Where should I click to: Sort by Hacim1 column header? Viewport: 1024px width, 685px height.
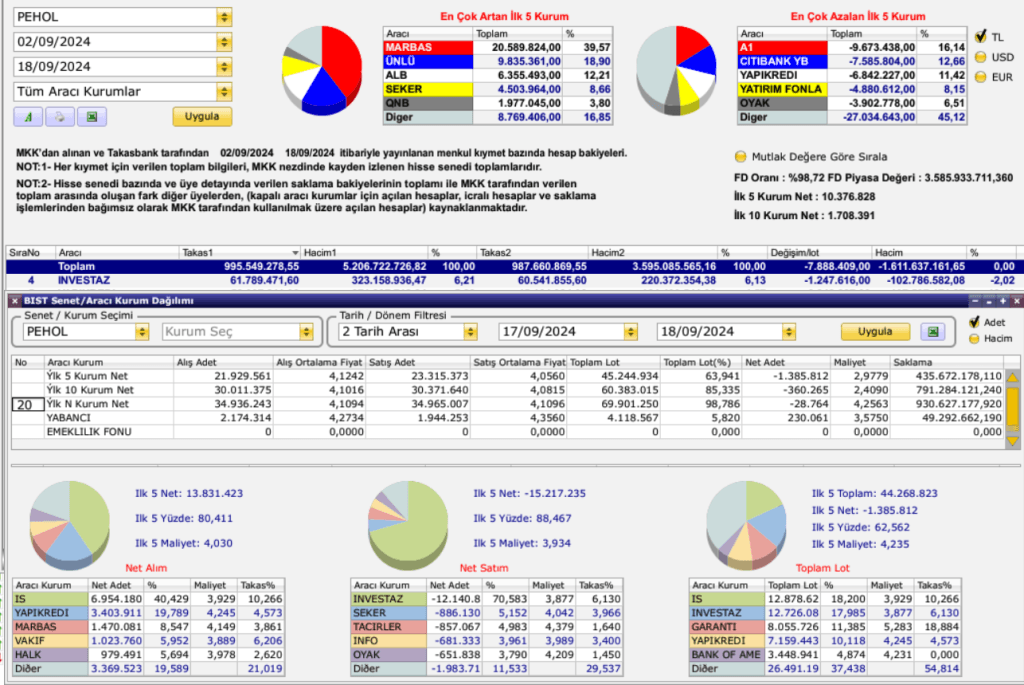364,253
